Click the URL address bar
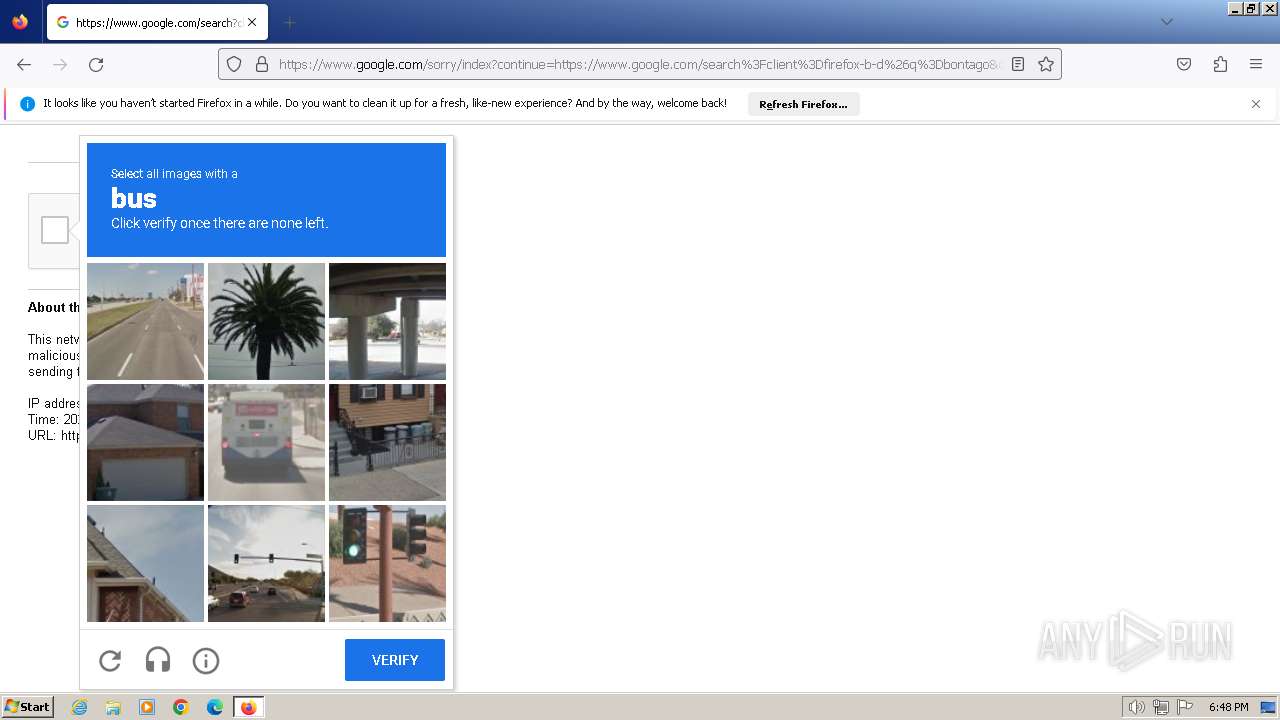The width and height of the screenshot is (1280, 720). point(640,64)
